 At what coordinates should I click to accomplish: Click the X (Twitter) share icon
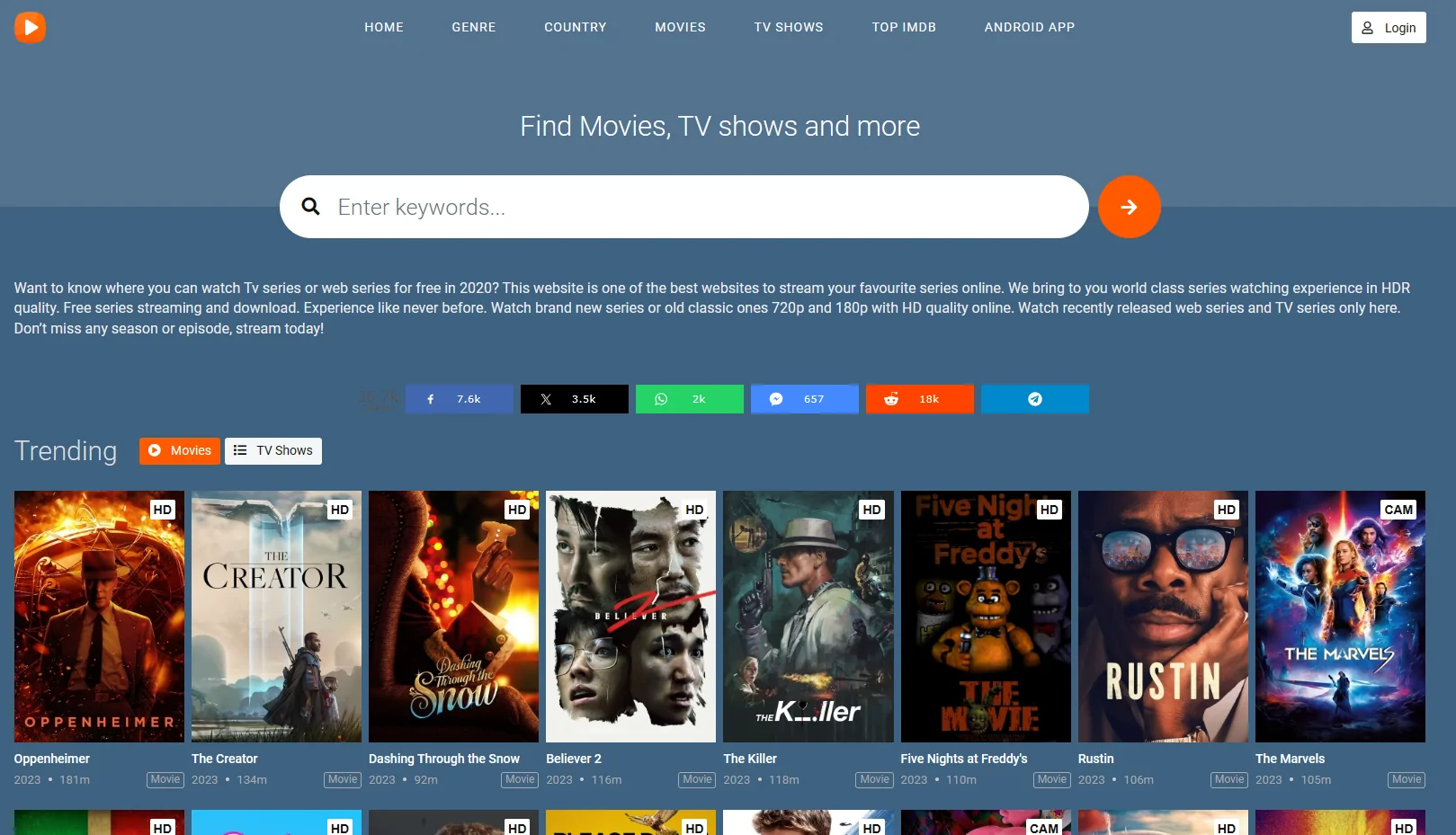546,398
